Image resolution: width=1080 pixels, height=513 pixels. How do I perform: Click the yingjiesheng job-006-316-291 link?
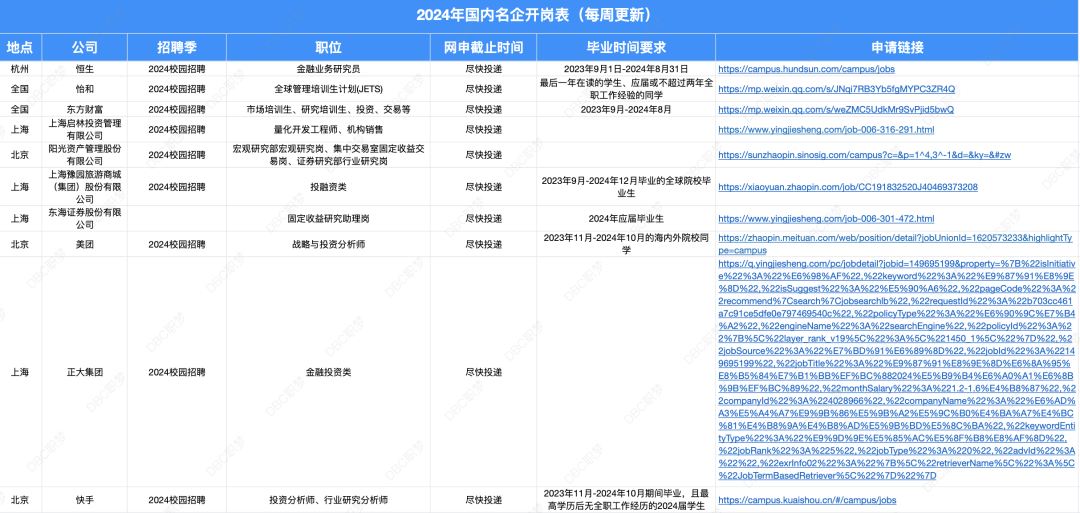click(826, 129)
